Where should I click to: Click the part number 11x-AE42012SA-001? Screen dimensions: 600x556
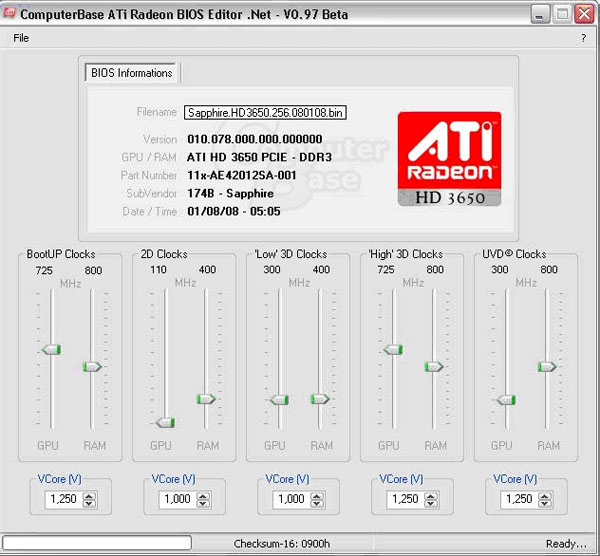pos(242,175)
